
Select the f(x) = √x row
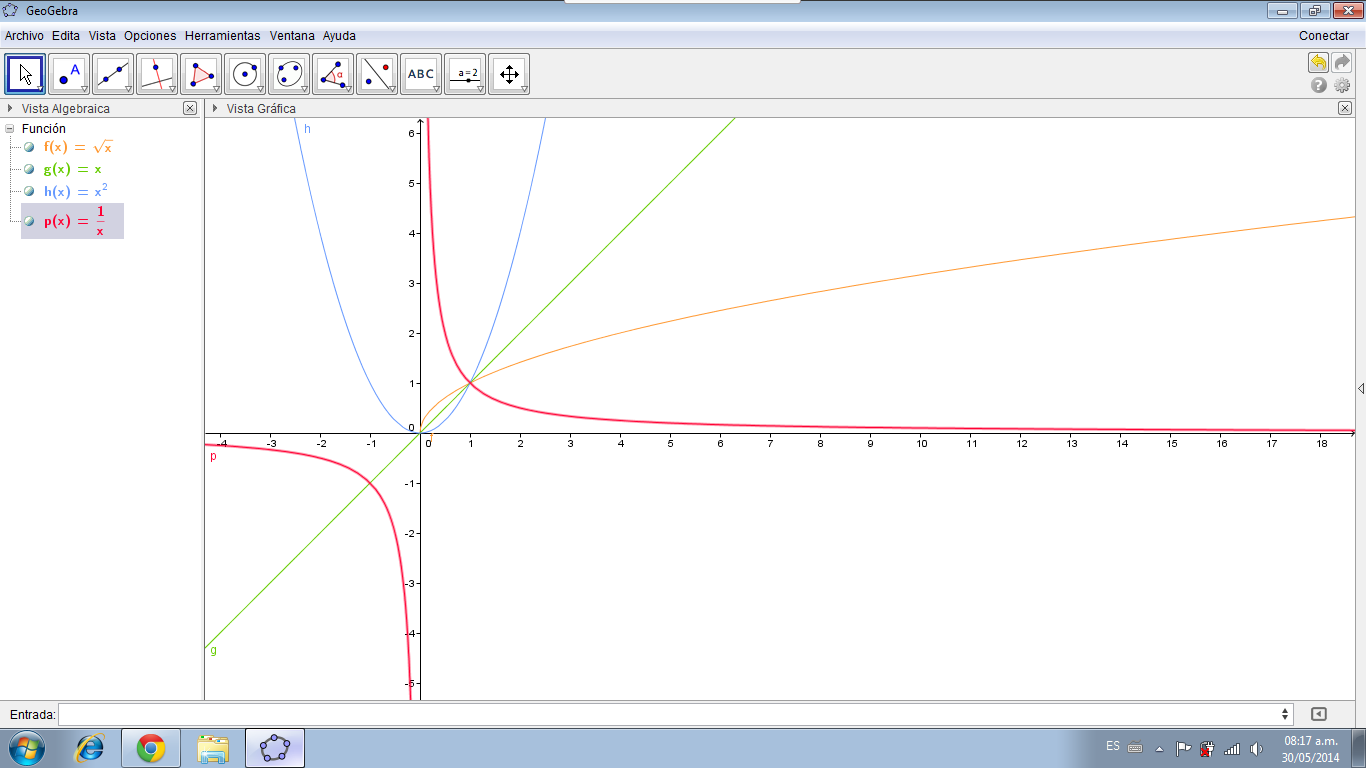pyautogui.click(x=77, y=147)
